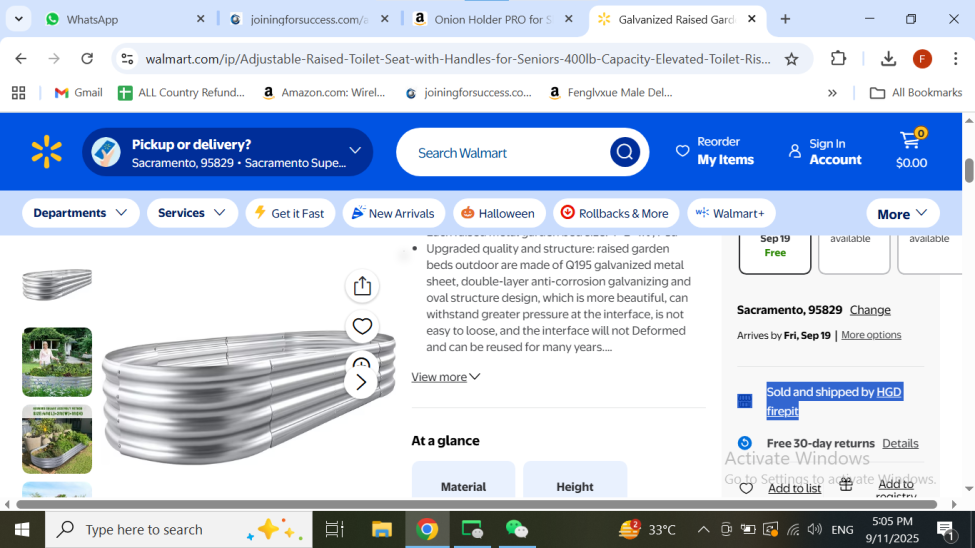Image resolution: width=975 pixels, height=548 pixels.
Task: Go back to previous page
Action: (21, 58)
